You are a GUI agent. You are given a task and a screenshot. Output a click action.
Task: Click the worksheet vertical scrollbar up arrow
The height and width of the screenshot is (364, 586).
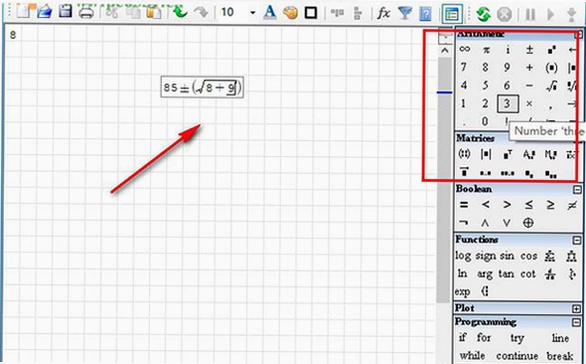[445, 50]
